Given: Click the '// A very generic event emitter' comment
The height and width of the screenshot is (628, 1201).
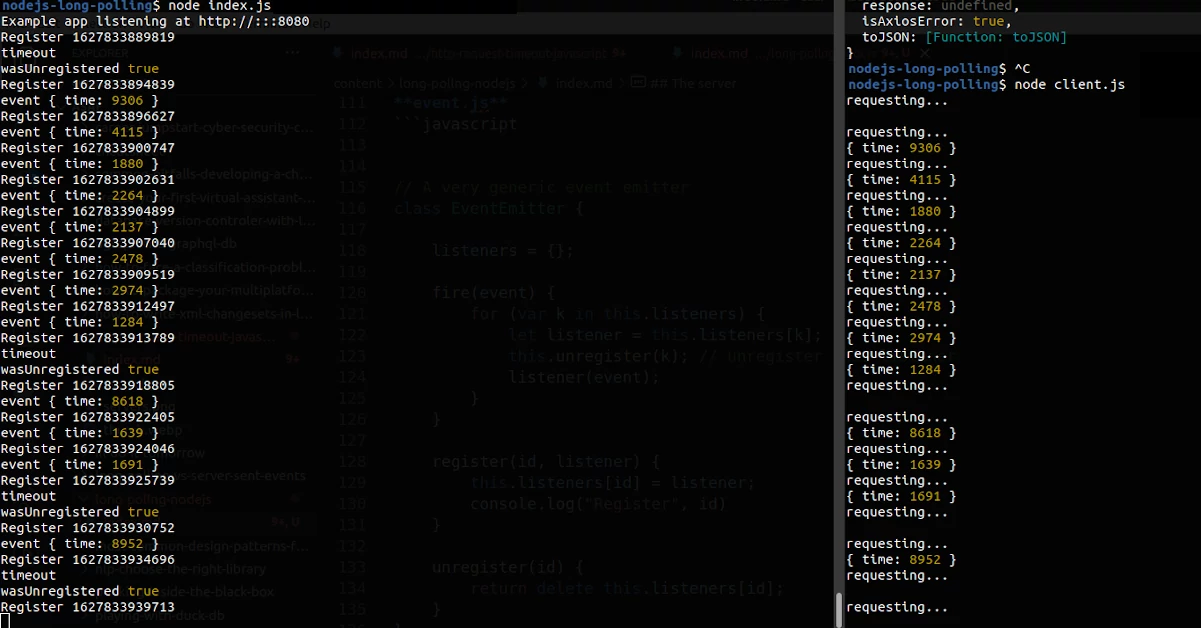Looking at the screenshot, I should click(x=542, y=187).
